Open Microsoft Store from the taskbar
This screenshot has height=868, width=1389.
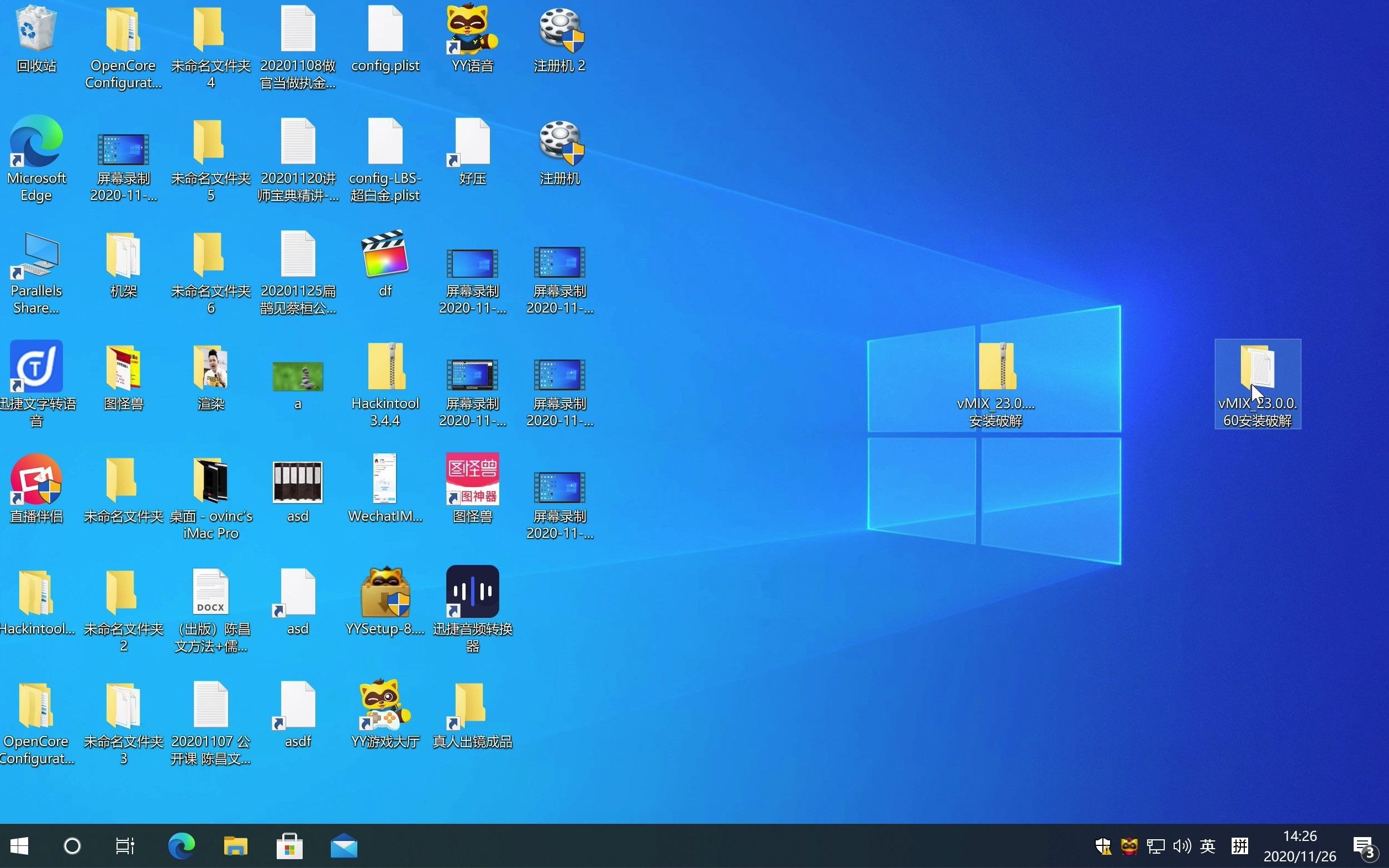coord(289,845)
